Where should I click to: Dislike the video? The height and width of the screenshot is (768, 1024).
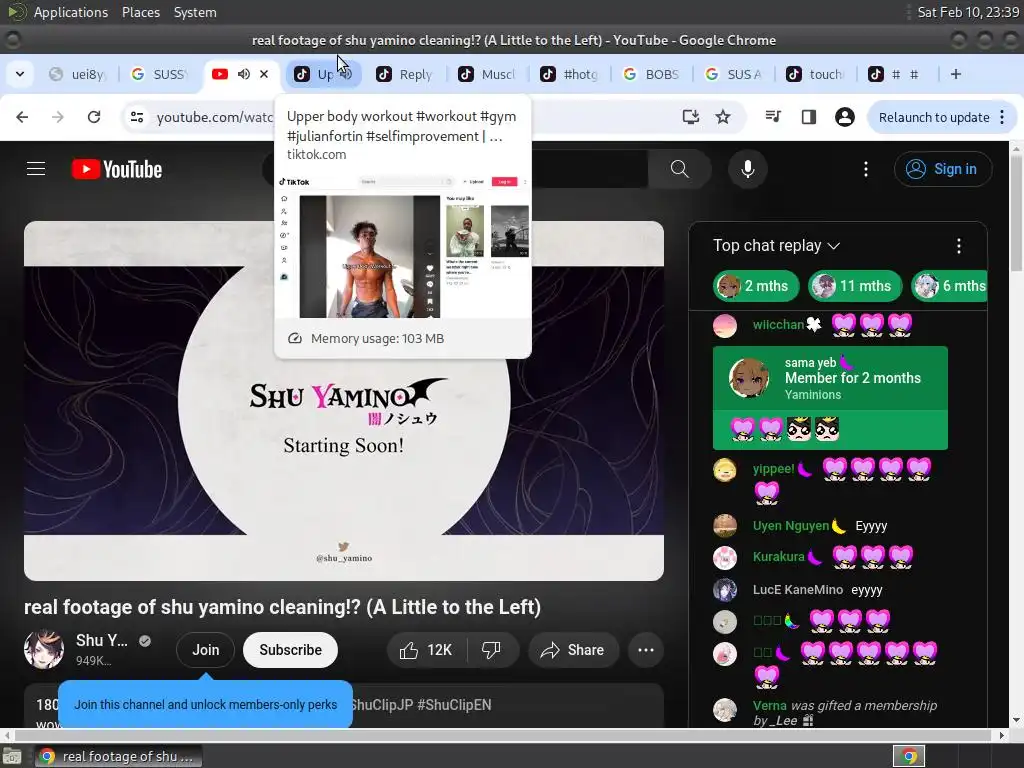pos(491,650)
